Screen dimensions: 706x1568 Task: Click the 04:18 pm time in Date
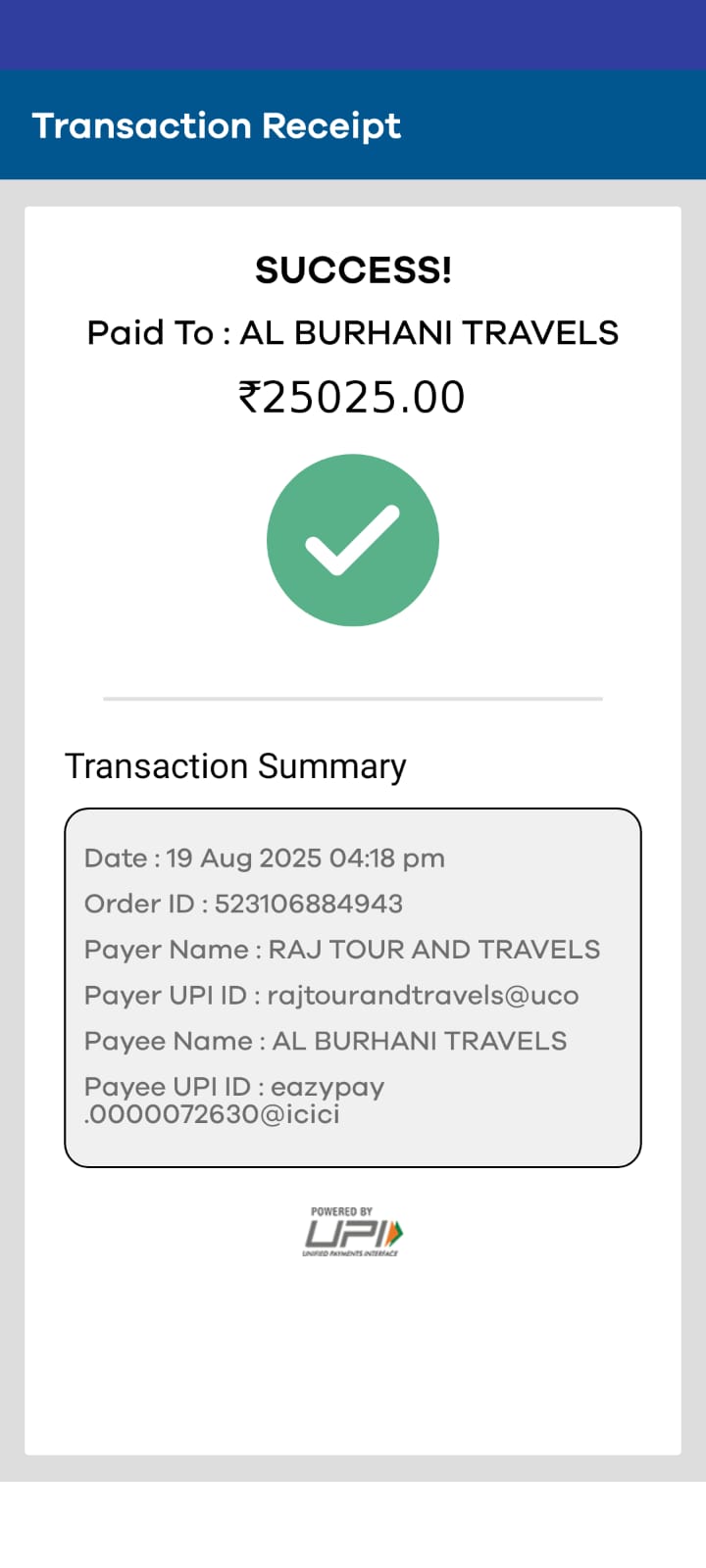tap(386, 858)
